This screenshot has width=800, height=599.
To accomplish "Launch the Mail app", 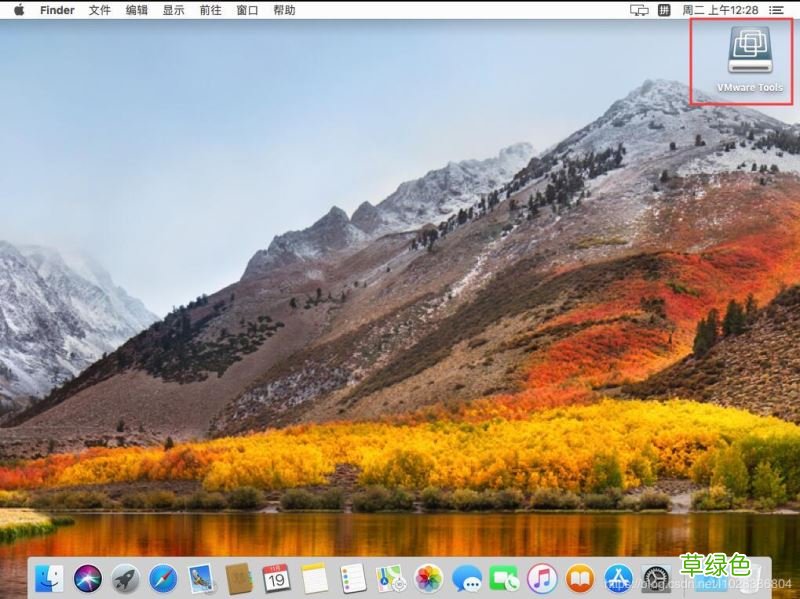I will 200,577.
